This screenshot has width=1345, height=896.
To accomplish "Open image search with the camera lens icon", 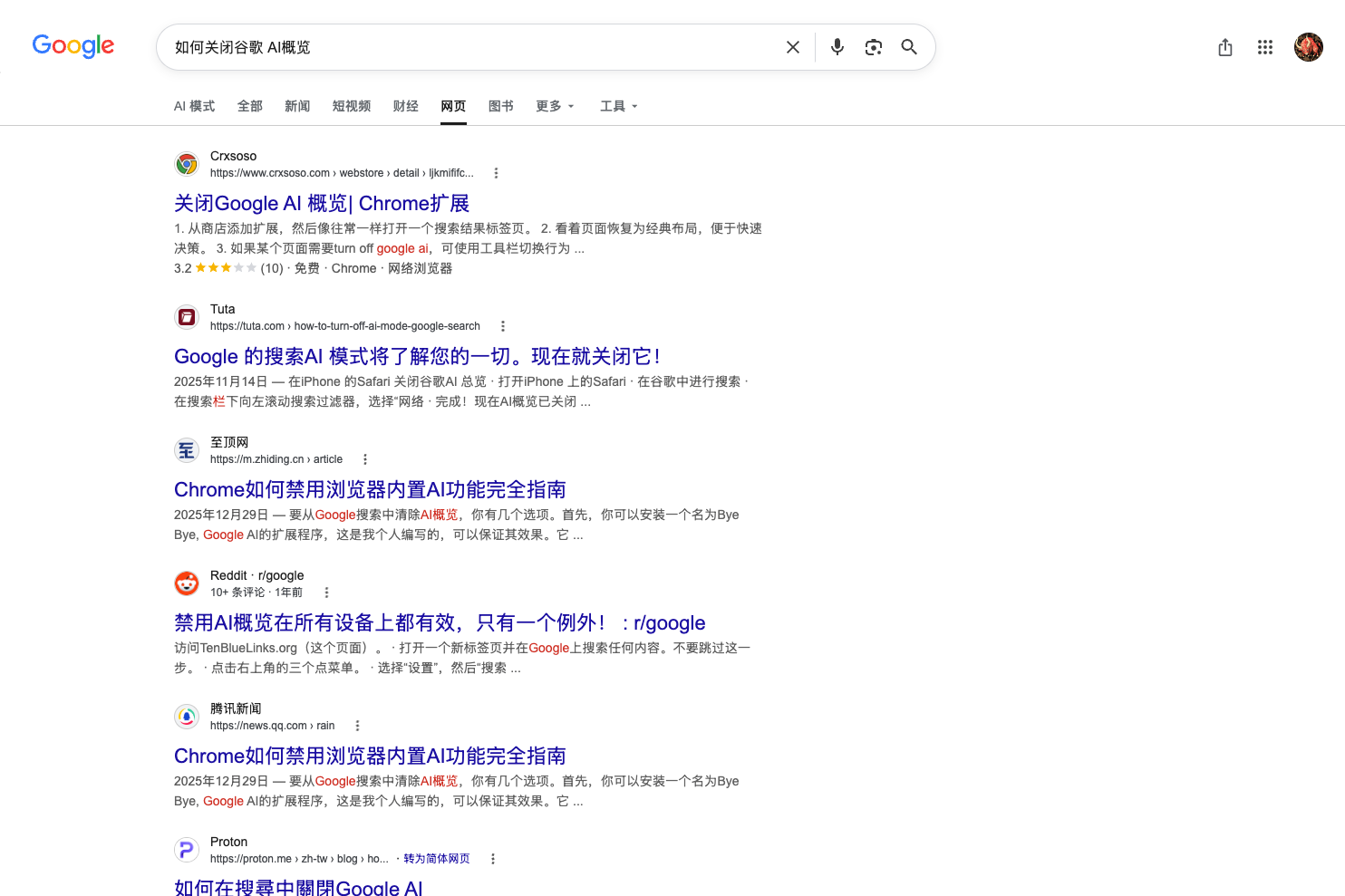I will tap(874, 47).
